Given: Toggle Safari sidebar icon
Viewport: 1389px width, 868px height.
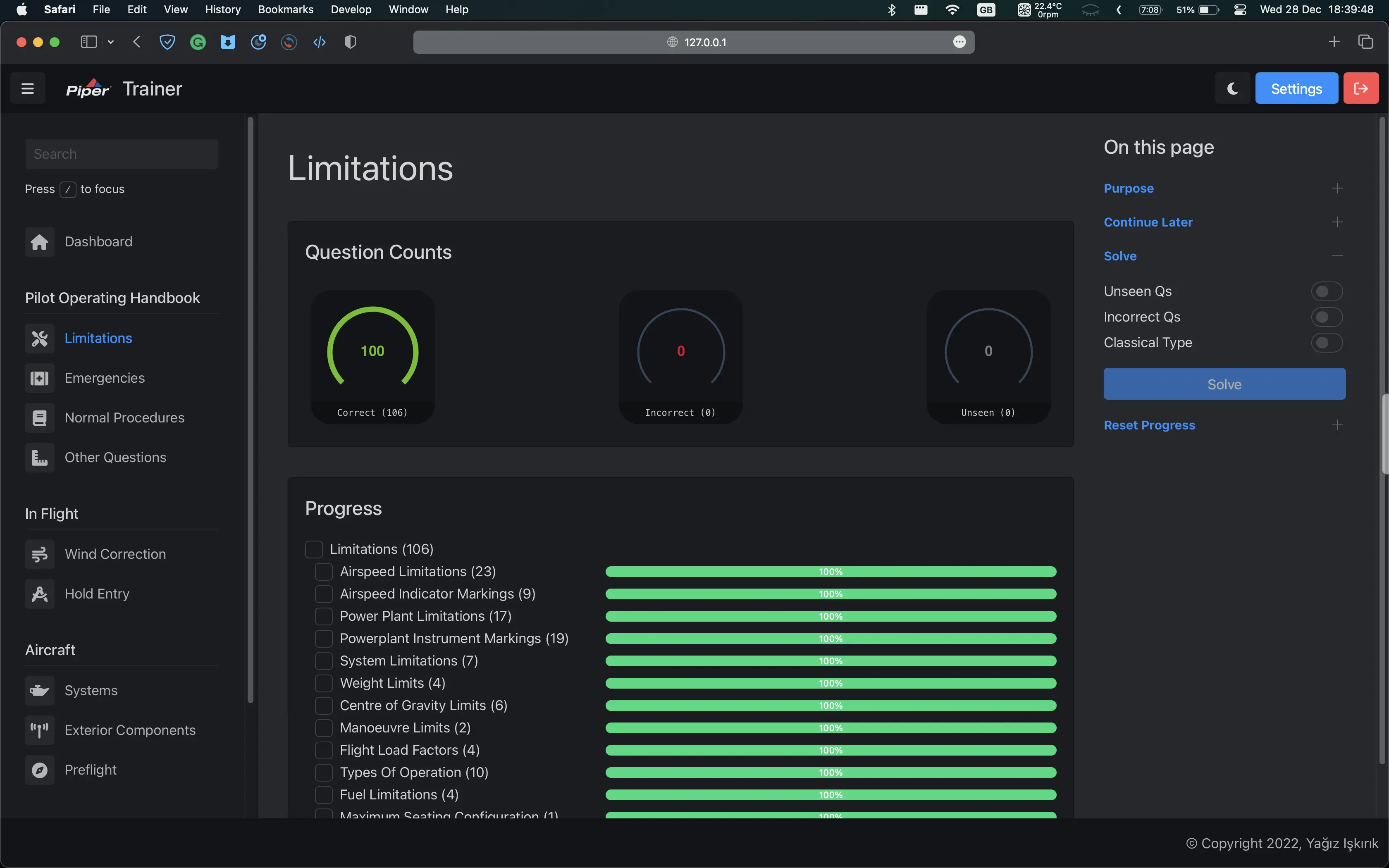Looking at the screenshot, I should coord(88,42).
